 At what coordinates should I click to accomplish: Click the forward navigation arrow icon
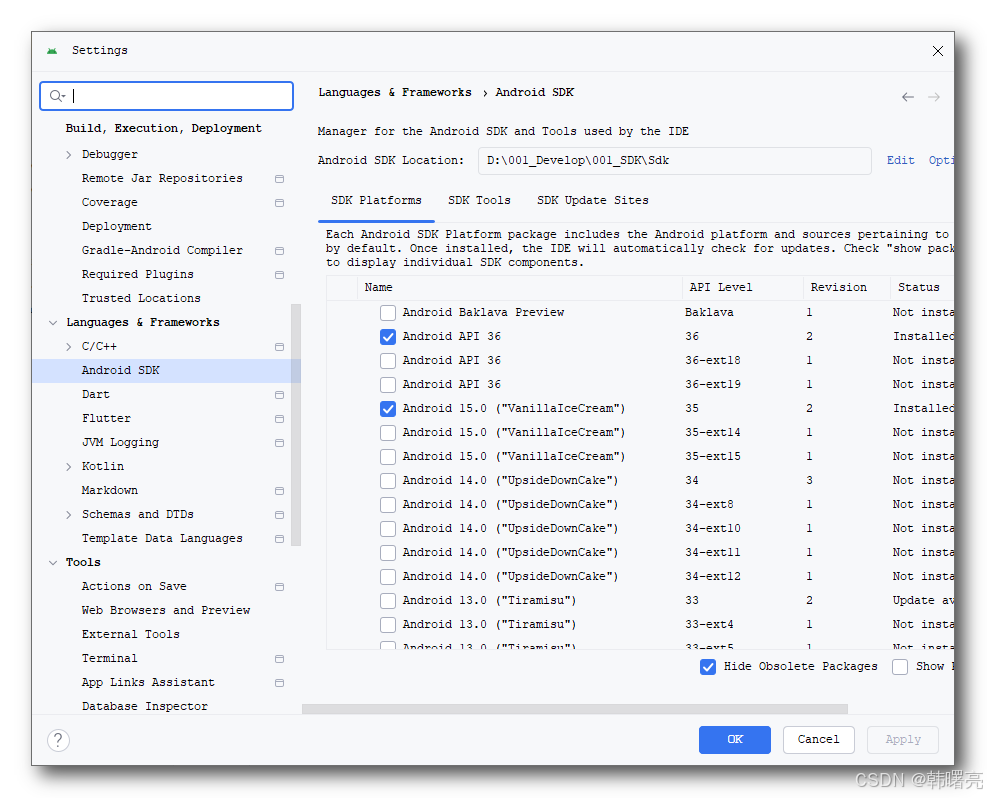[x=934, y=97]
